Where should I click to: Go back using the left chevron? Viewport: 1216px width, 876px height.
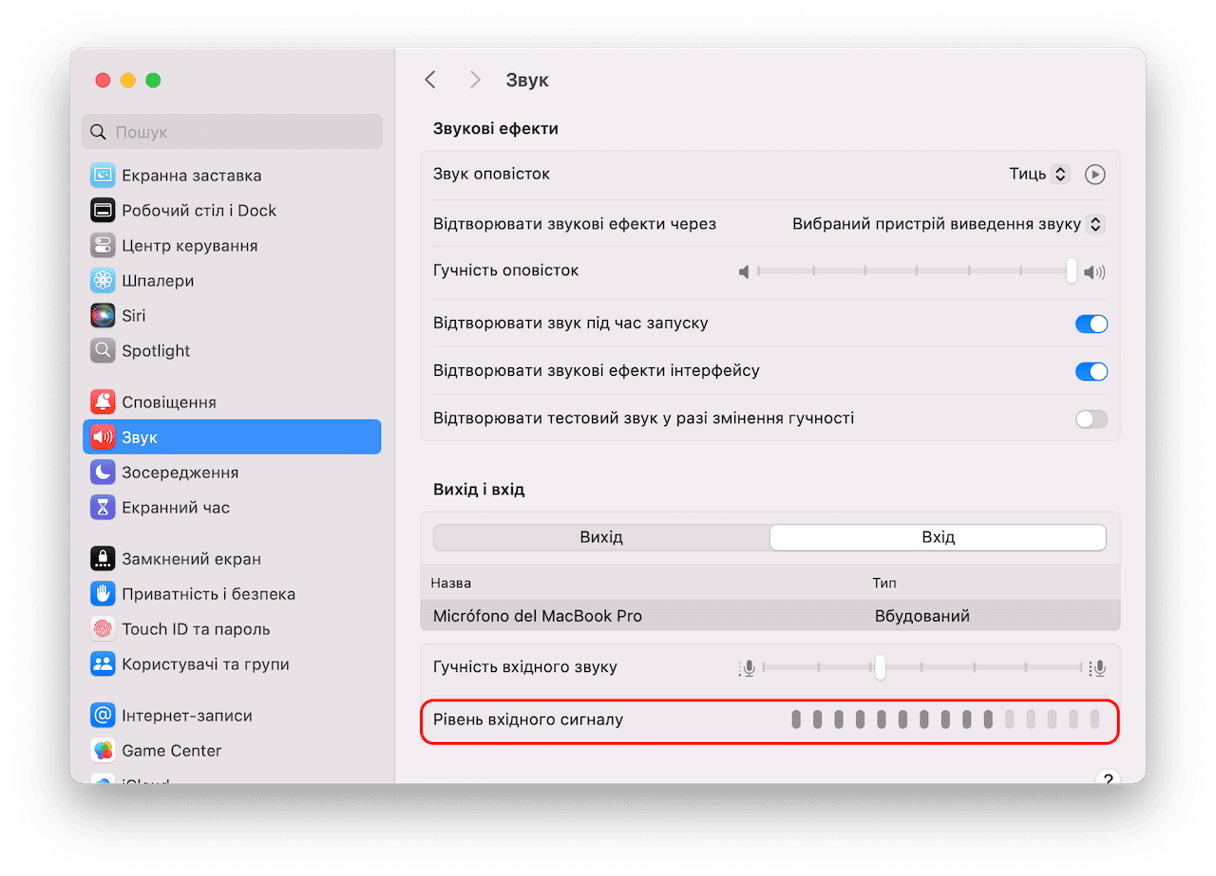[431, 80]
